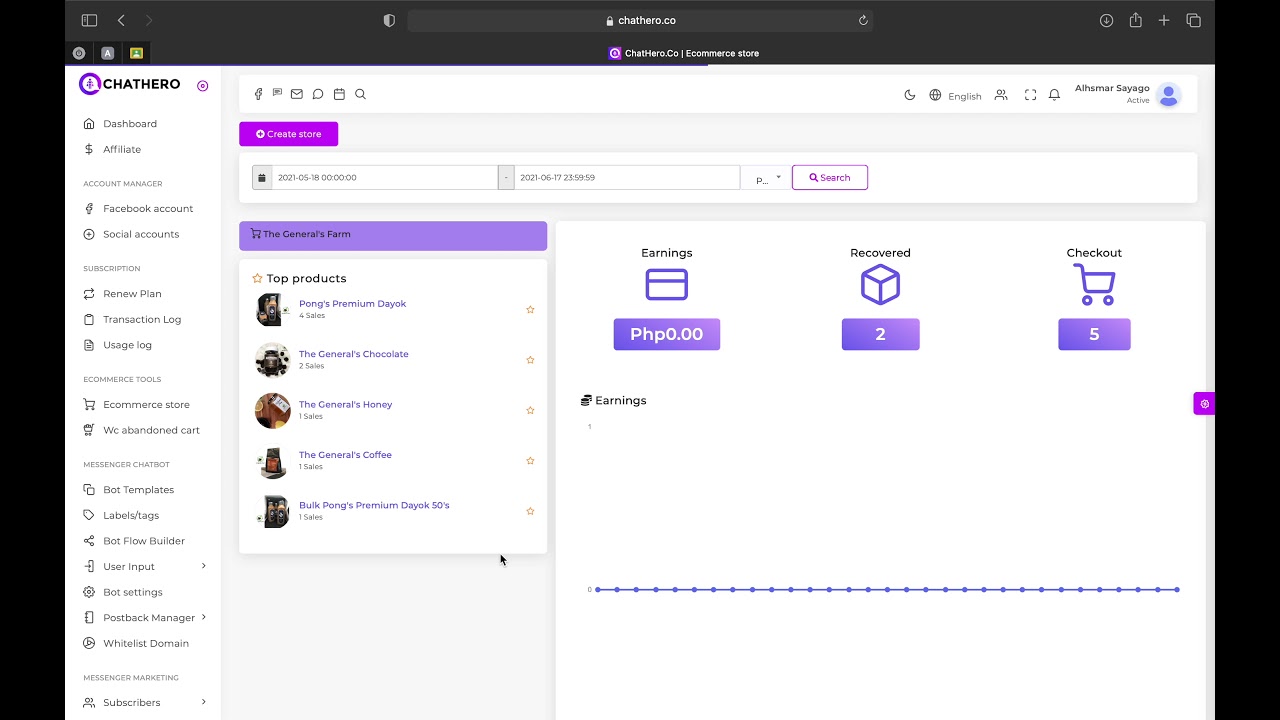
Task: Click the end date field 2021-06-17
Action: (x=627, y=177)
